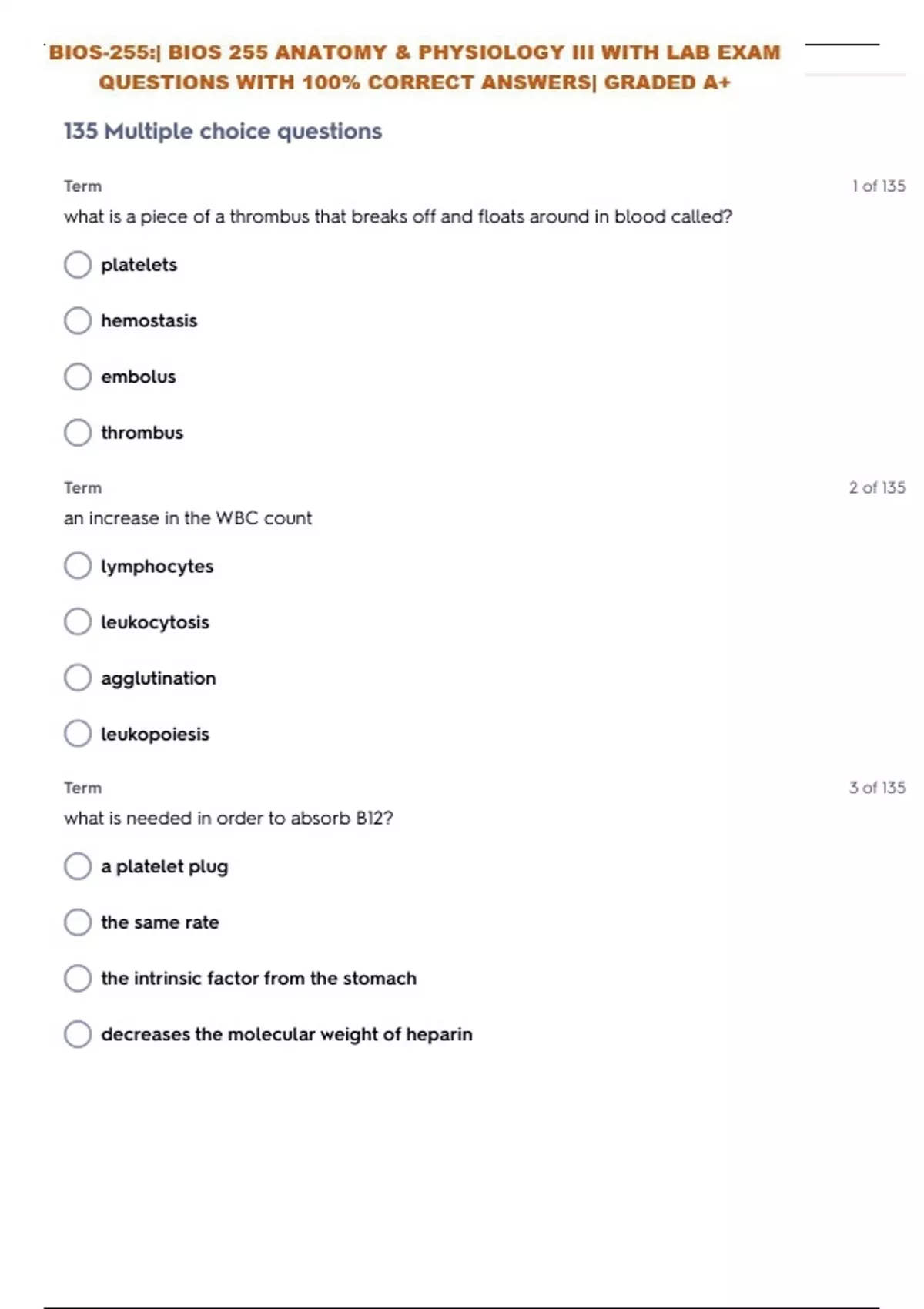Image resolution: width=924 pixels, height=1309 pixels.
Task: Select 'lymphocytes' radio option
Action: pos(78,566)
